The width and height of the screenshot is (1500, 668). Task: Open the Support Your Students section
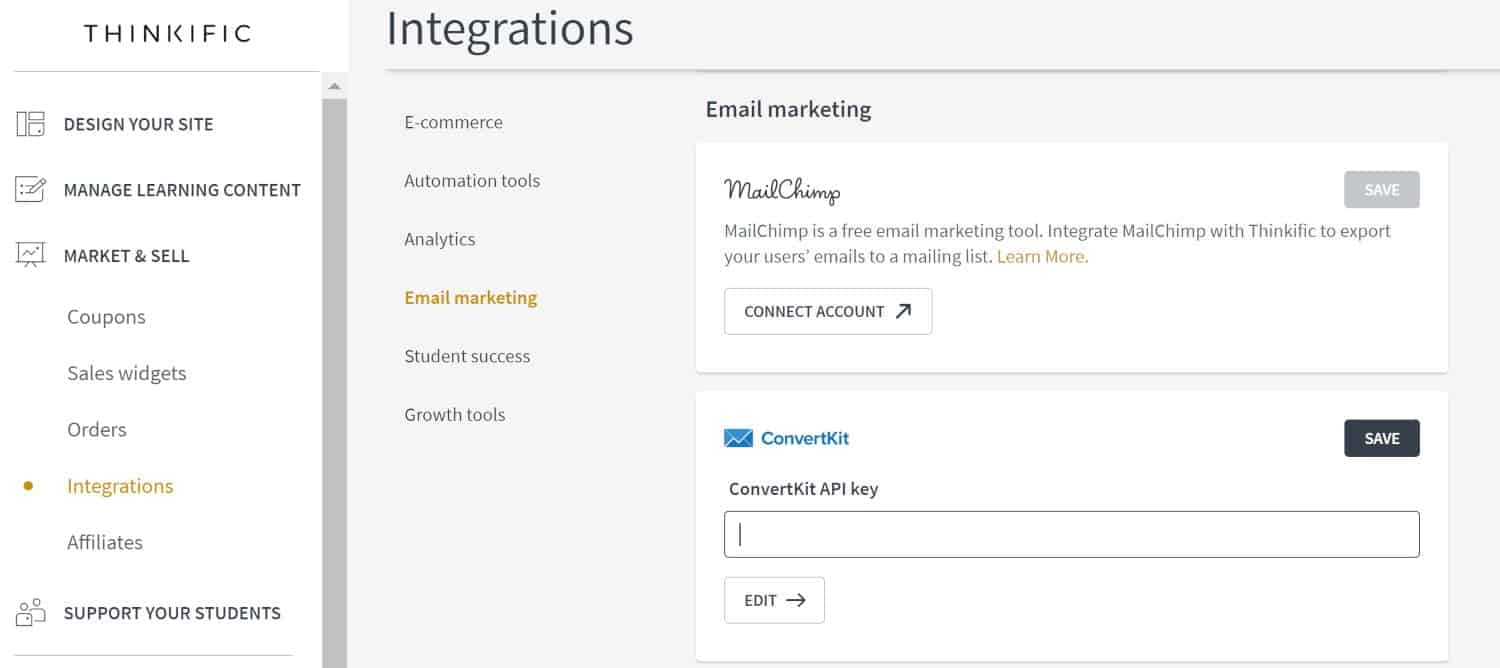click(x=172, y=613)
